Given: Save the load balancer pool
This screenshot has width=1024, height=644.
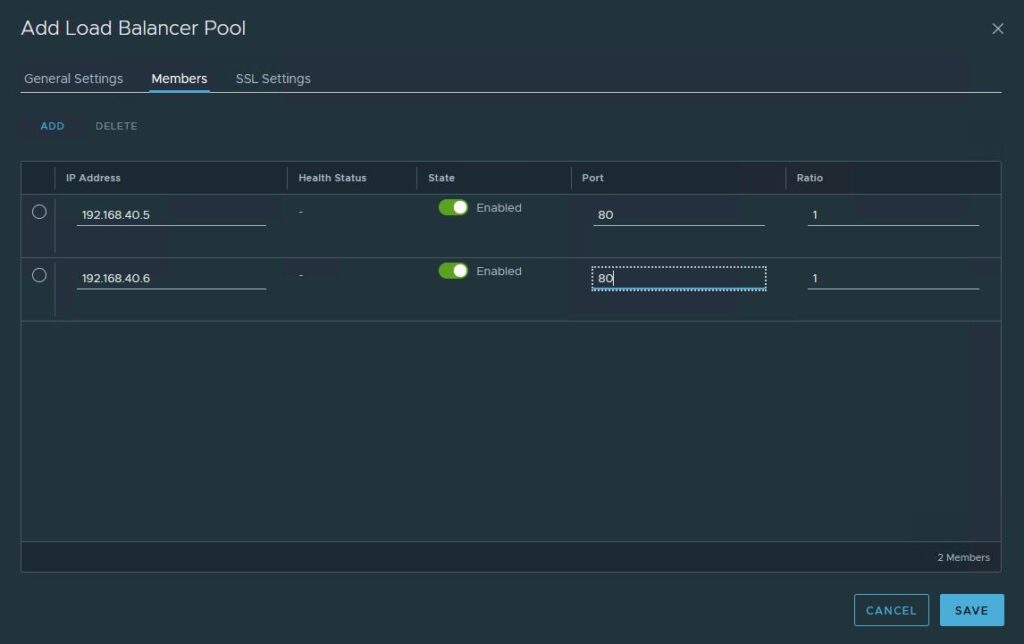Looking at the screenshot, I should coord(971,610).
